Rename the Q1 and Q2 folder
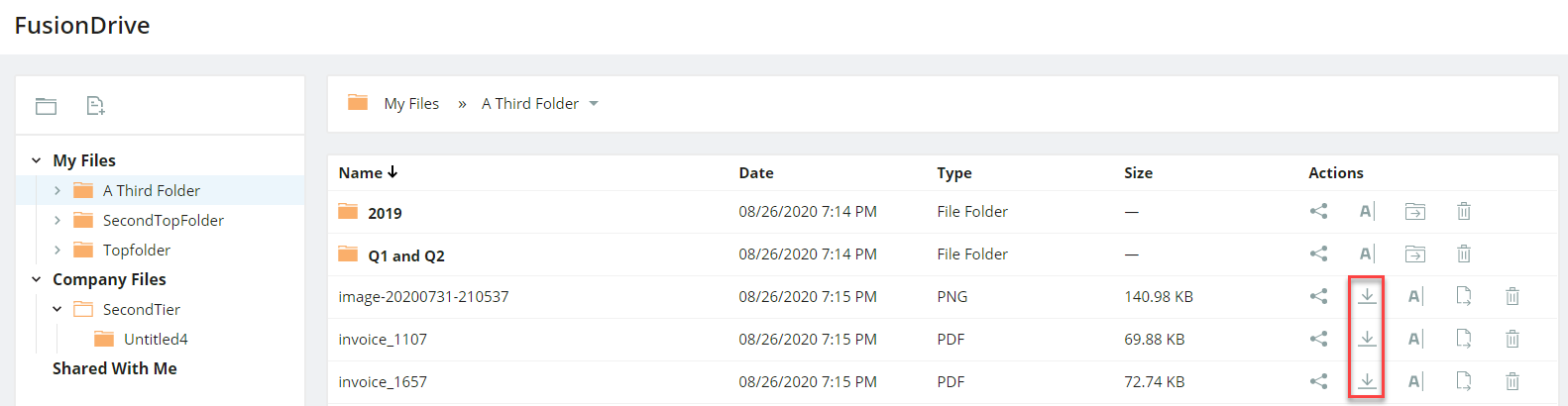The width and height of the screenshot is (1568, 406). coord(1367,254)
